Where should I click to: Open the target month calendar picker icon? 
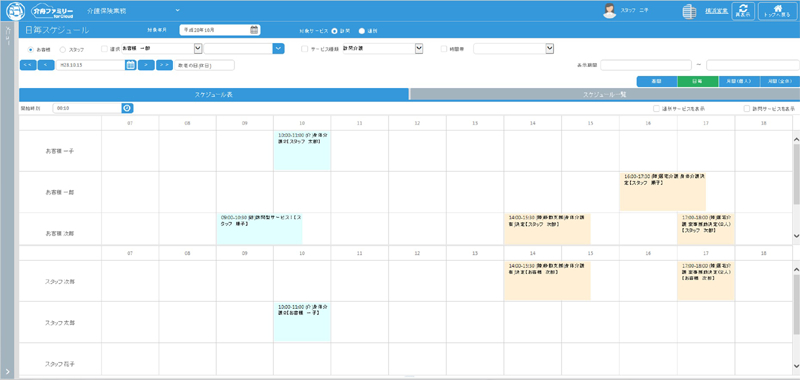click(254, 30)
